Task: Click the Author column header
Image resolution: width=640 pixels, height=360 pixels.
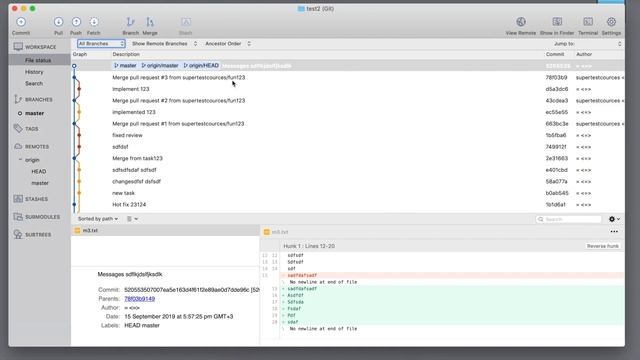Action: (584, 54)
